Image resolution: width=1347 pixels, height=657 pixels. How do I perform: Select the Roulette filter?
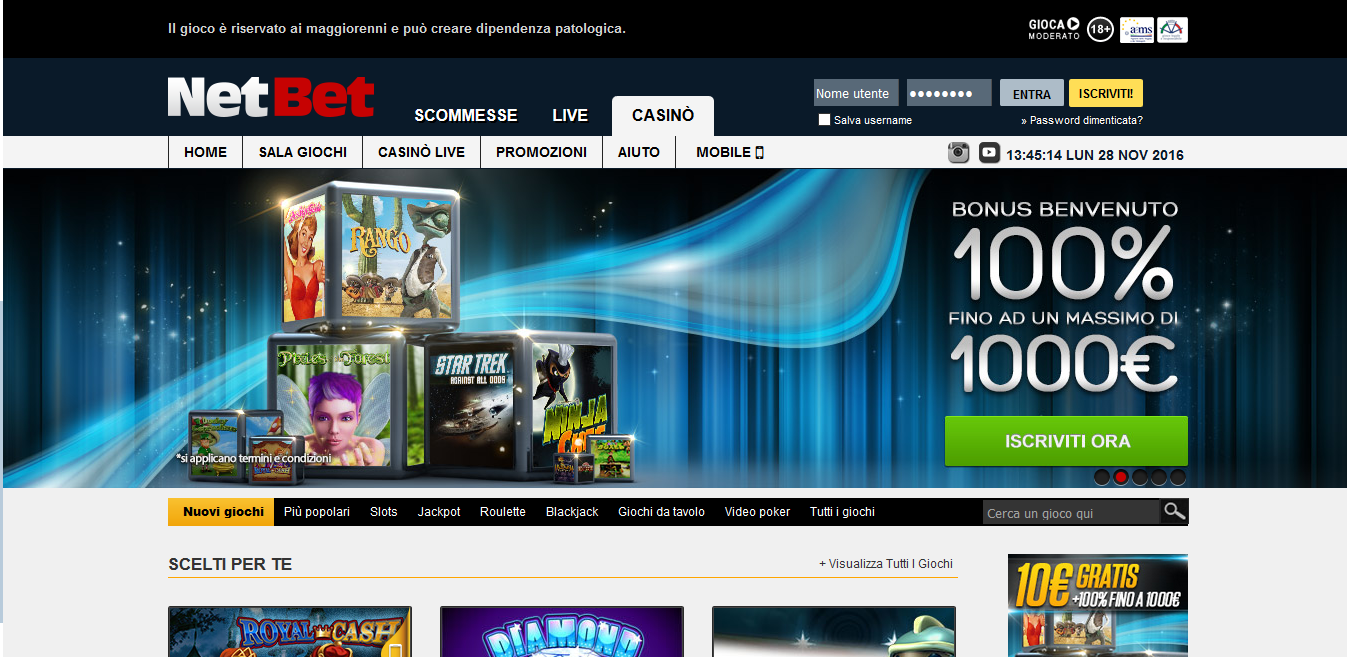pos(503,512)
